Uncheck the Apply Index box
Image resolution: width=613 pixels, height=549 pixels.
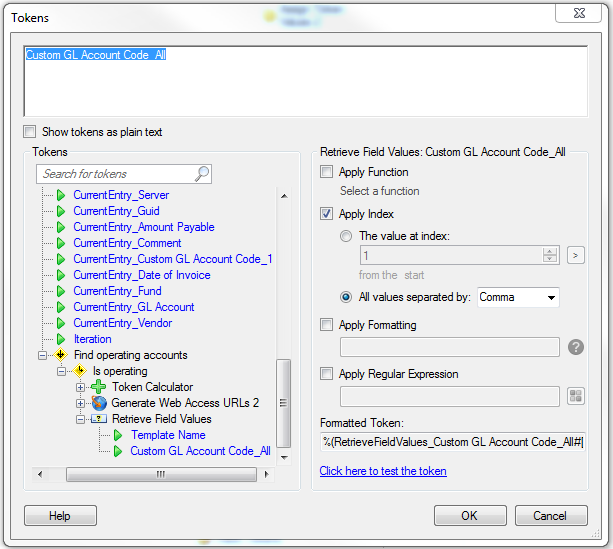pyautogui.click(x=326, y=214)
